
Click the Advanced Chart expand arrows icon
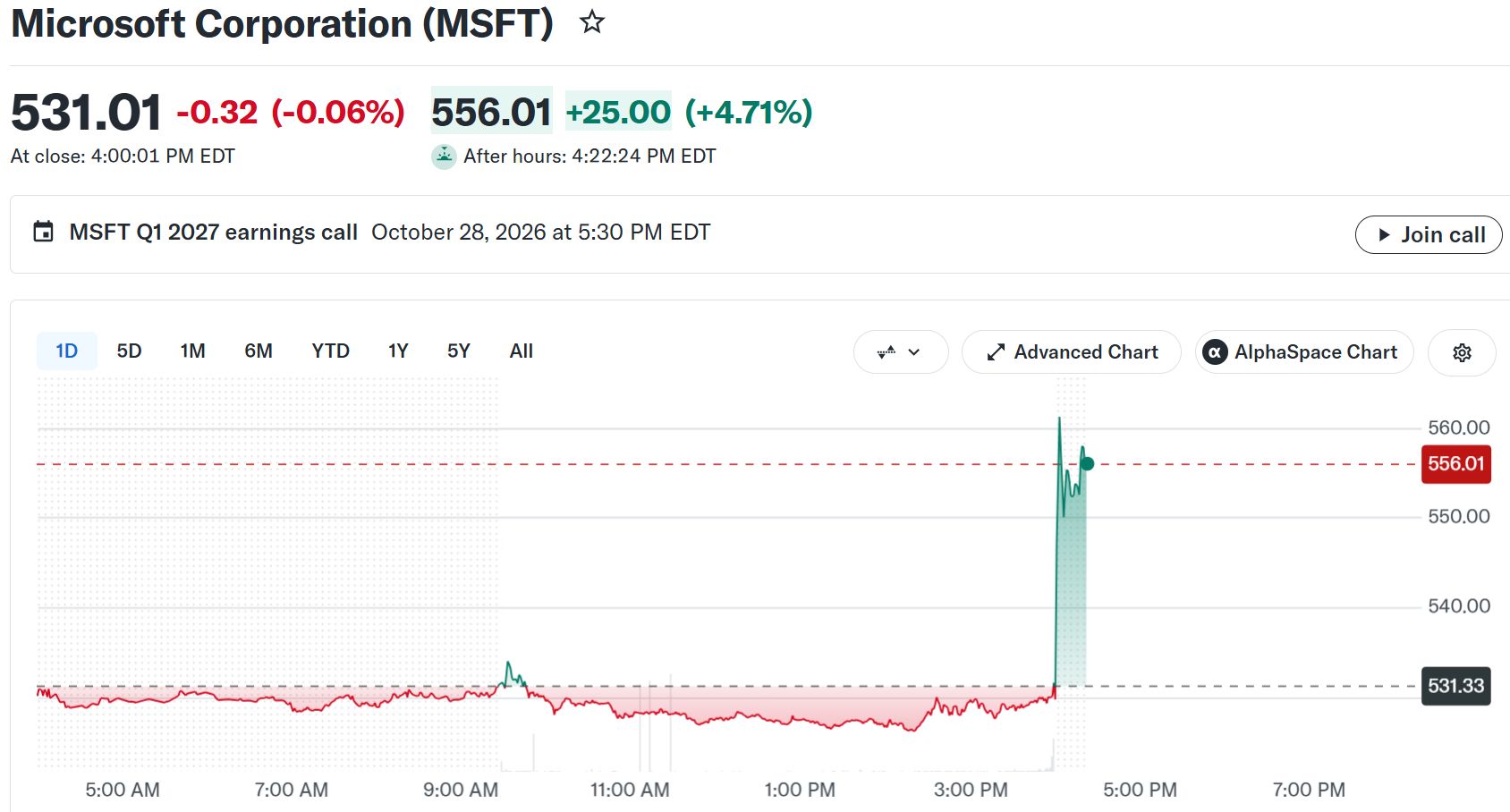pyautogui.click(x=996, y=352)
